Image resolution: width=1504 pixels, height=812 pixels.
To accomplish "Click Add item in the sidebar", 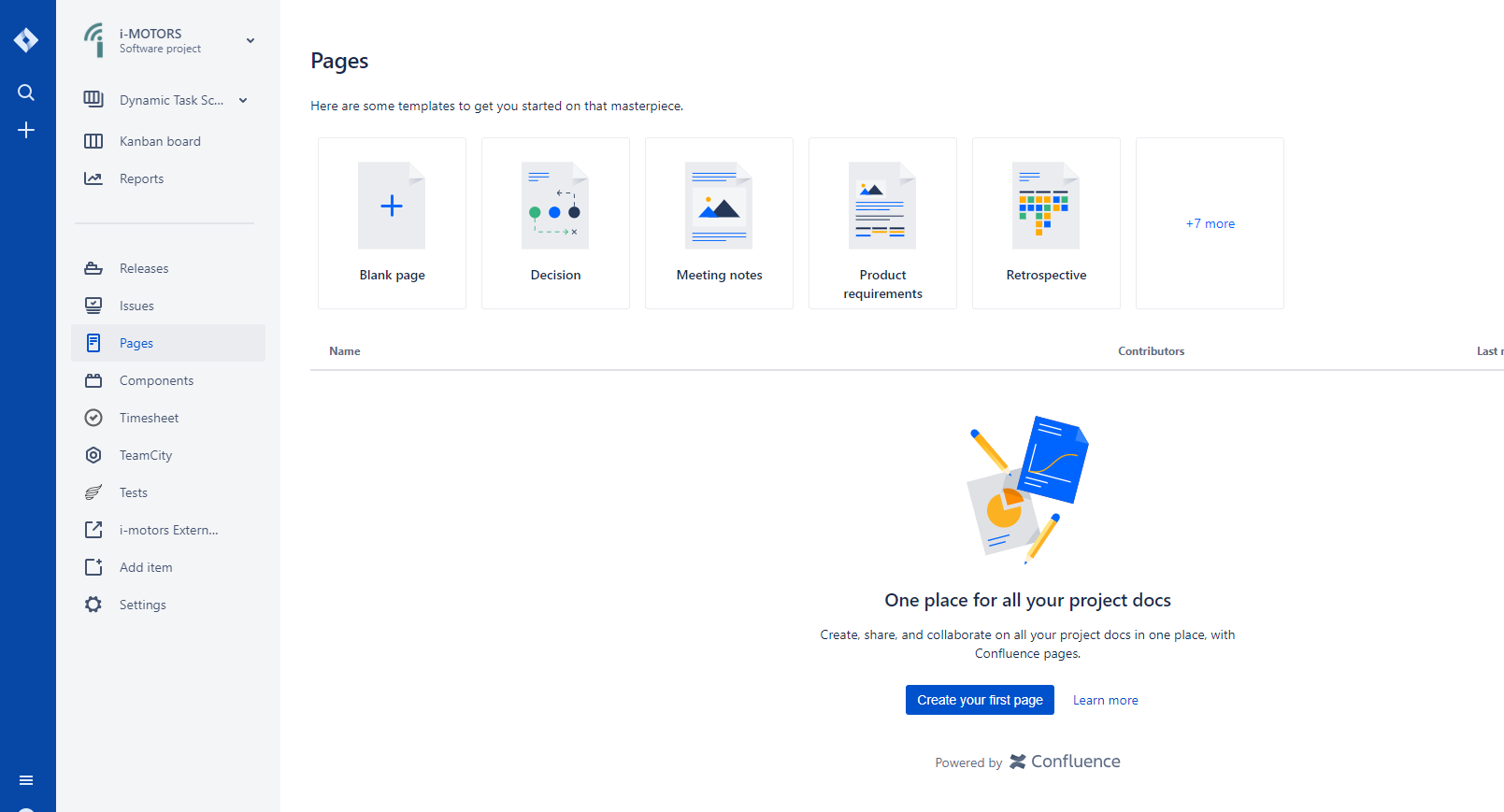I will 168,567.
